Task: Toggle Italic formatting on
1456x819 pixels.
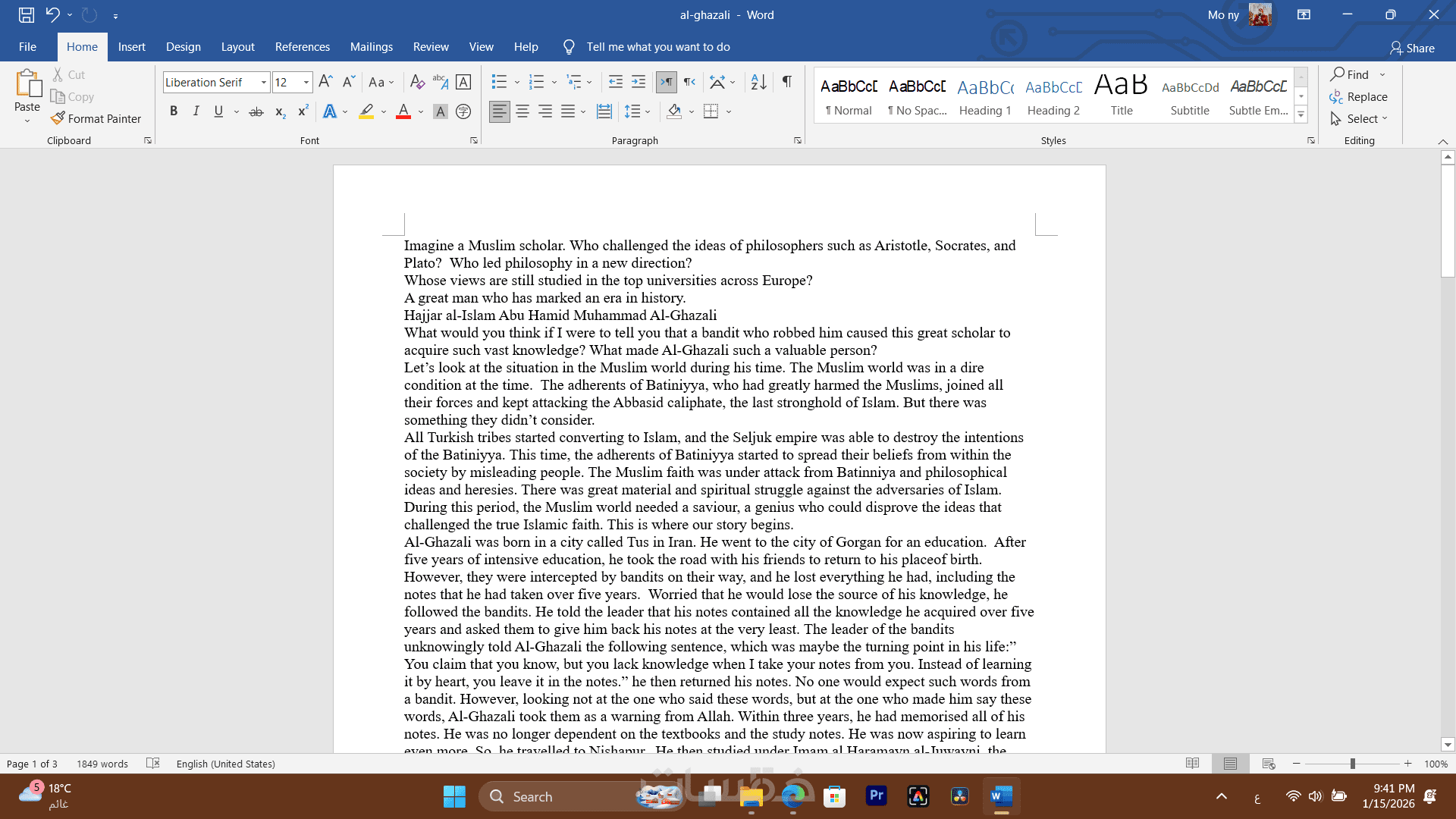Action: coord(196,111)
